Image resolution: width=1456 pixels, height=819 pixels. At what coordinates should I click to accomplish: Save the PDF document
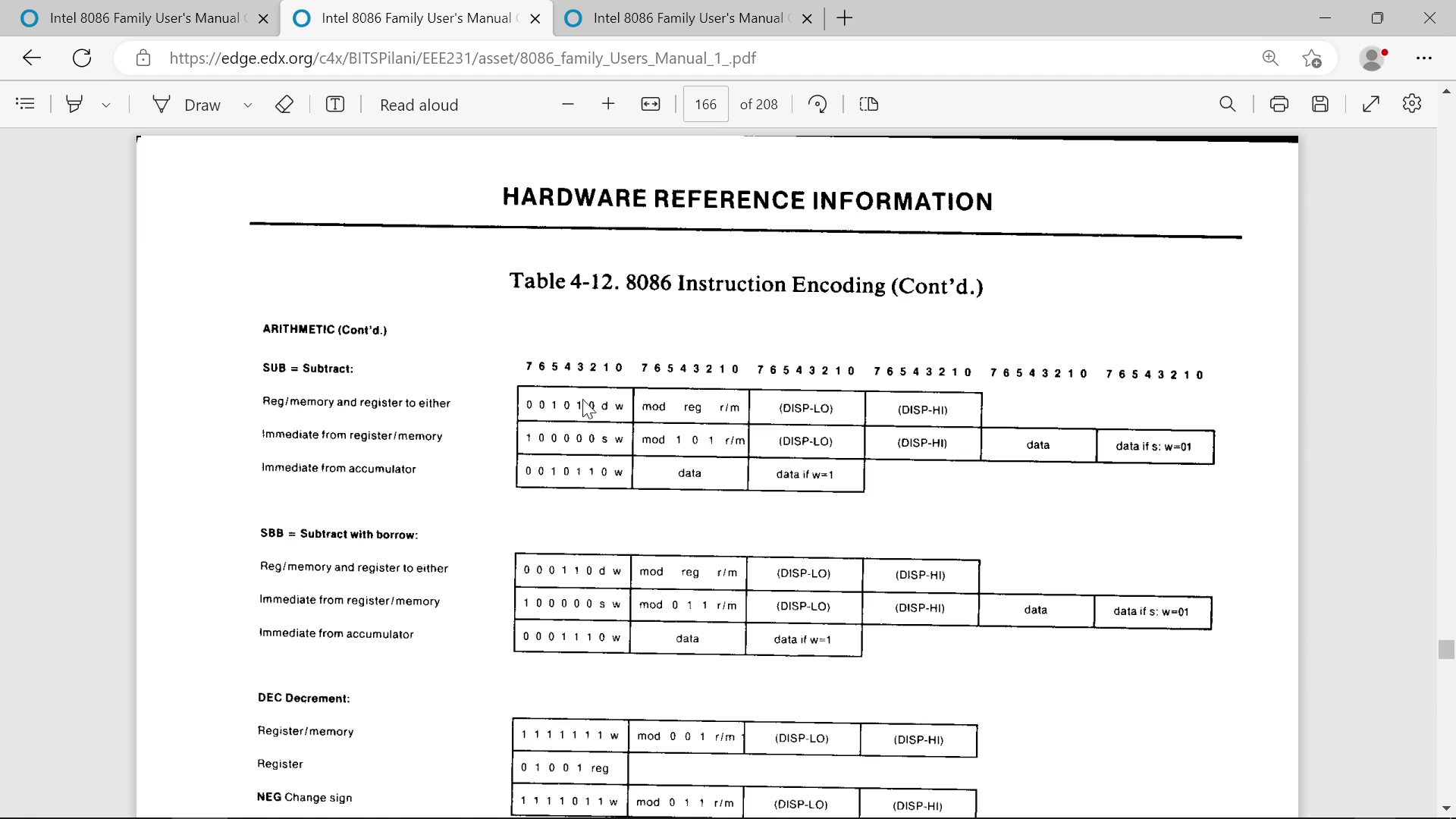pyautogui.click(x=1320, y=104)
